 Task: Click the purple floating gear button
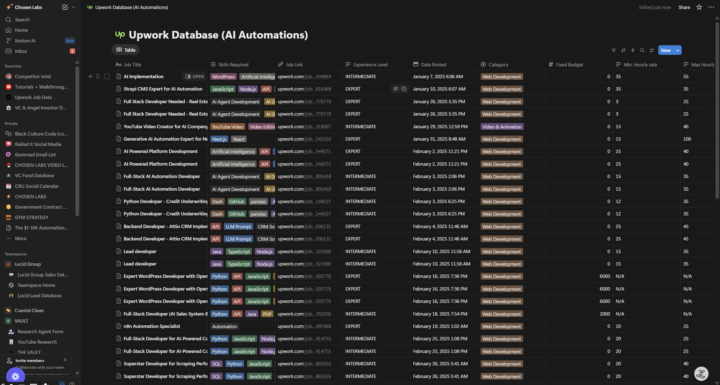tap(15, 376)
